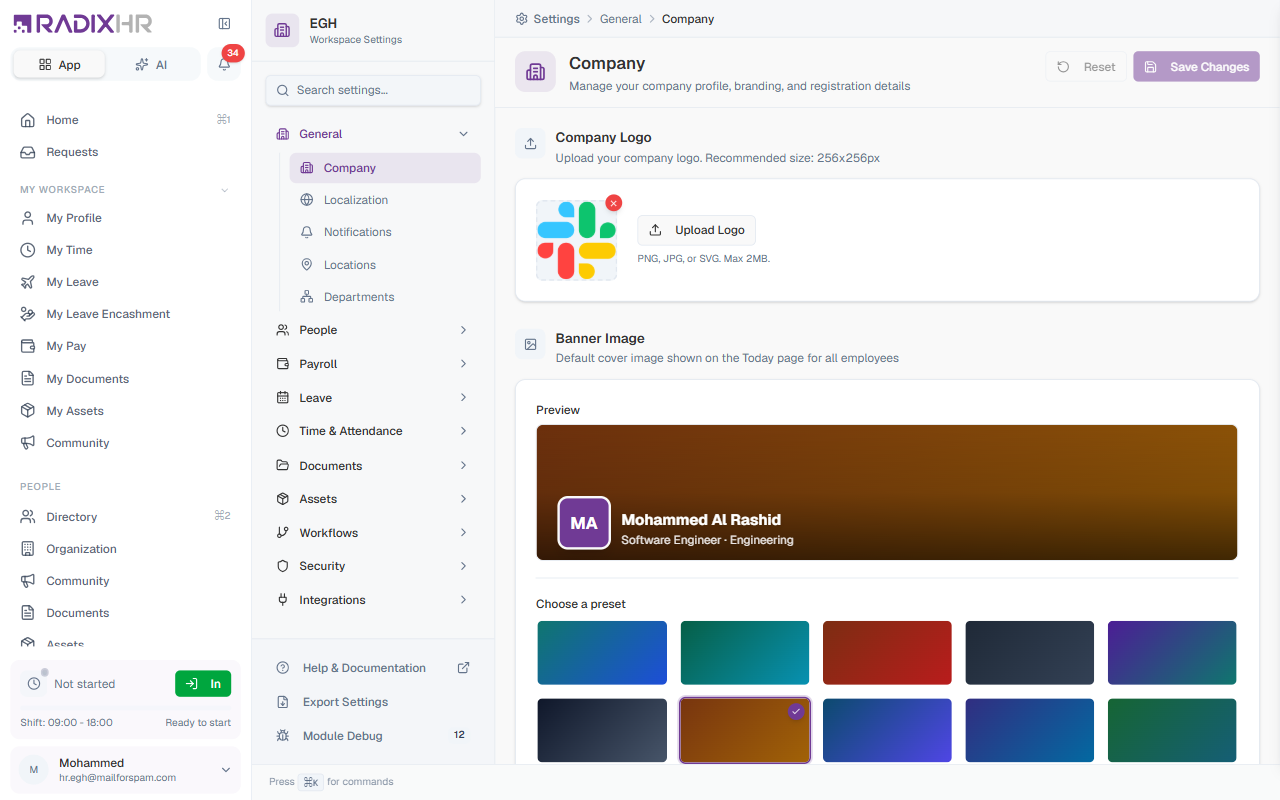Click the Directory people icon
This screenshot has height=800, width=1280.
pos(28,517)
